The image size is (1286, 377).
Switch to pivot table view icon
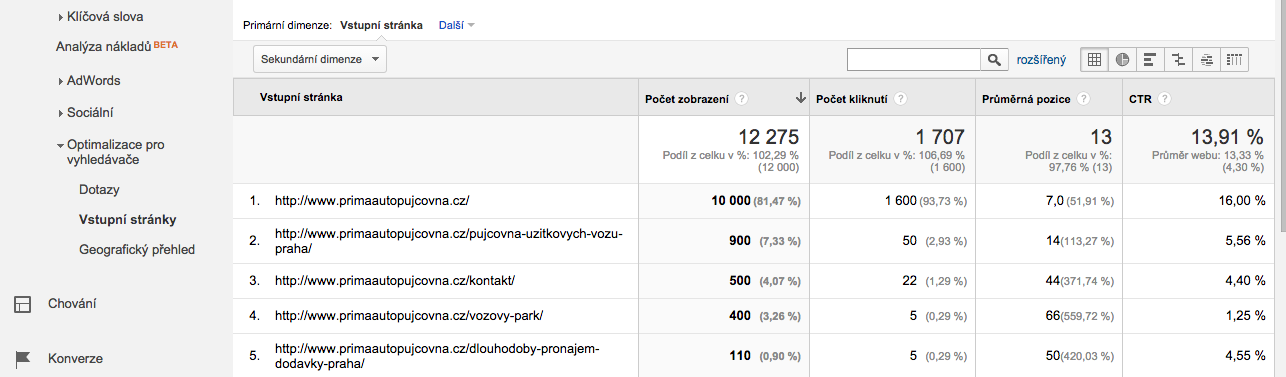(x=1235, y=60)
